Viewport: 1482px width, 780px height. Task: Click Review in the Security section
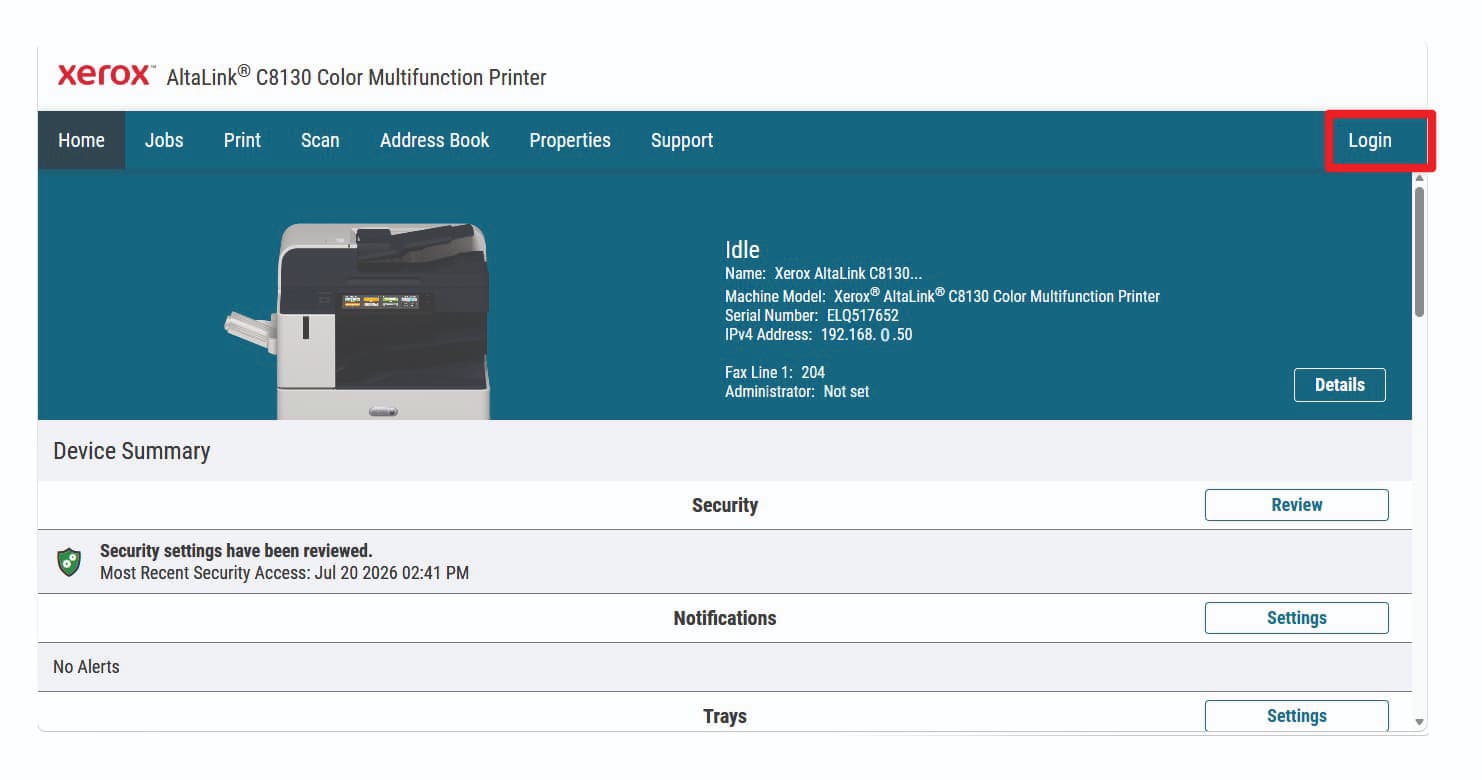click(x=1297, y=505)
